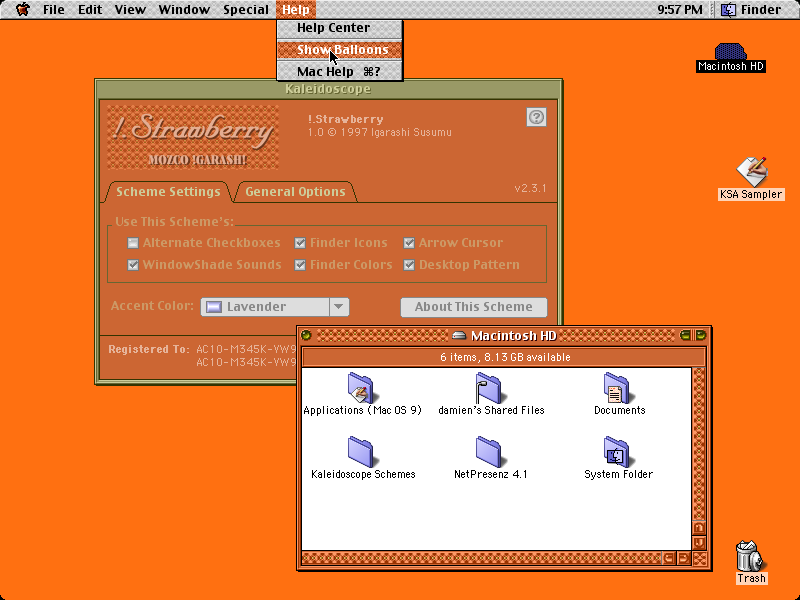
Task: Click the Kaleidoscope window title bar
Action: (x=329, y=89)
